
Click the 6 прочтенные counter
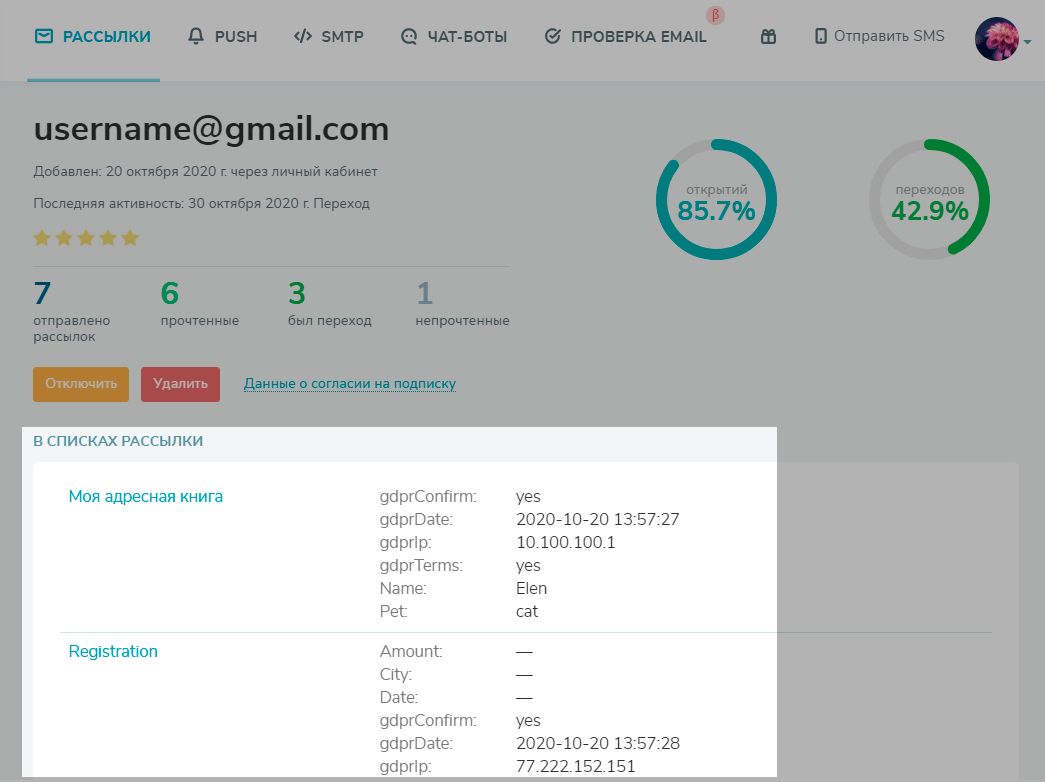point(200,304)
